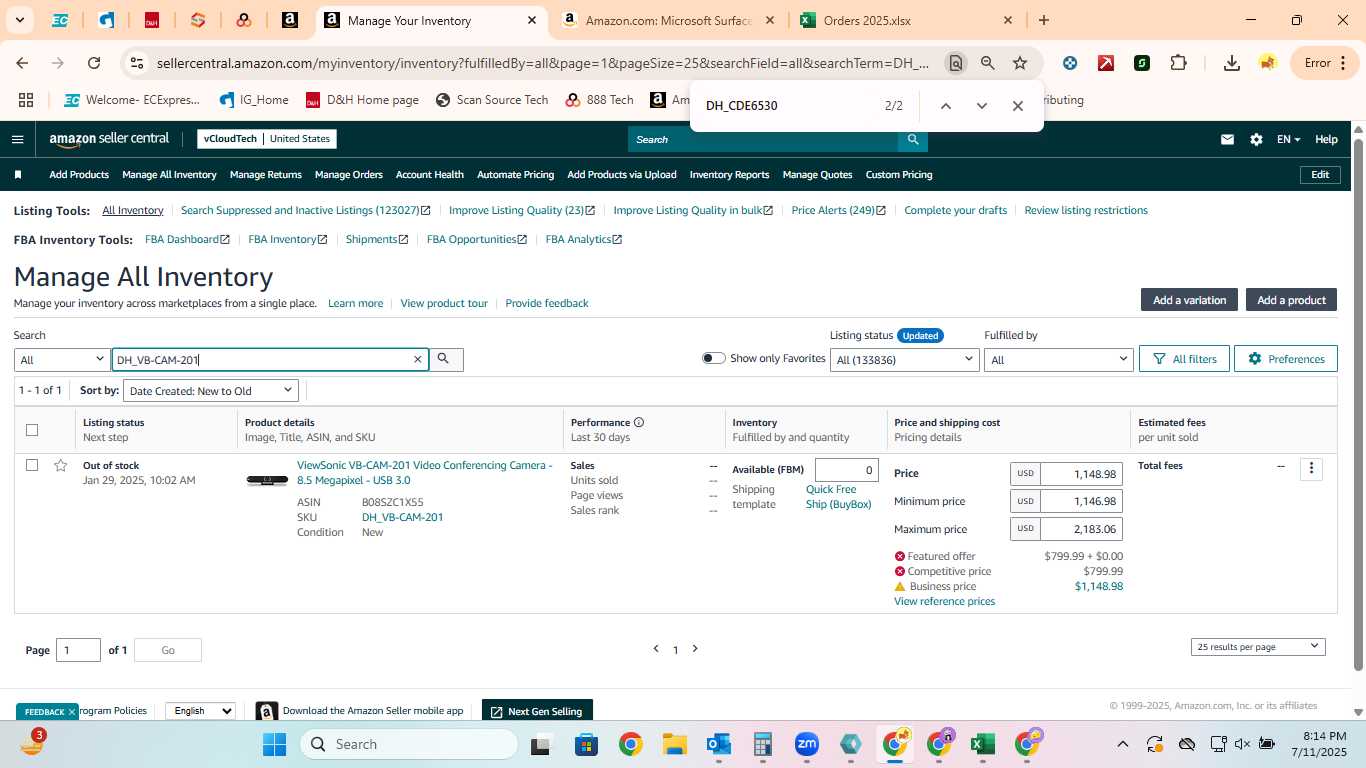Go to previous find-in-page match
The image size is (1366, 768).
pyautogui.click(x=945, y=105)
